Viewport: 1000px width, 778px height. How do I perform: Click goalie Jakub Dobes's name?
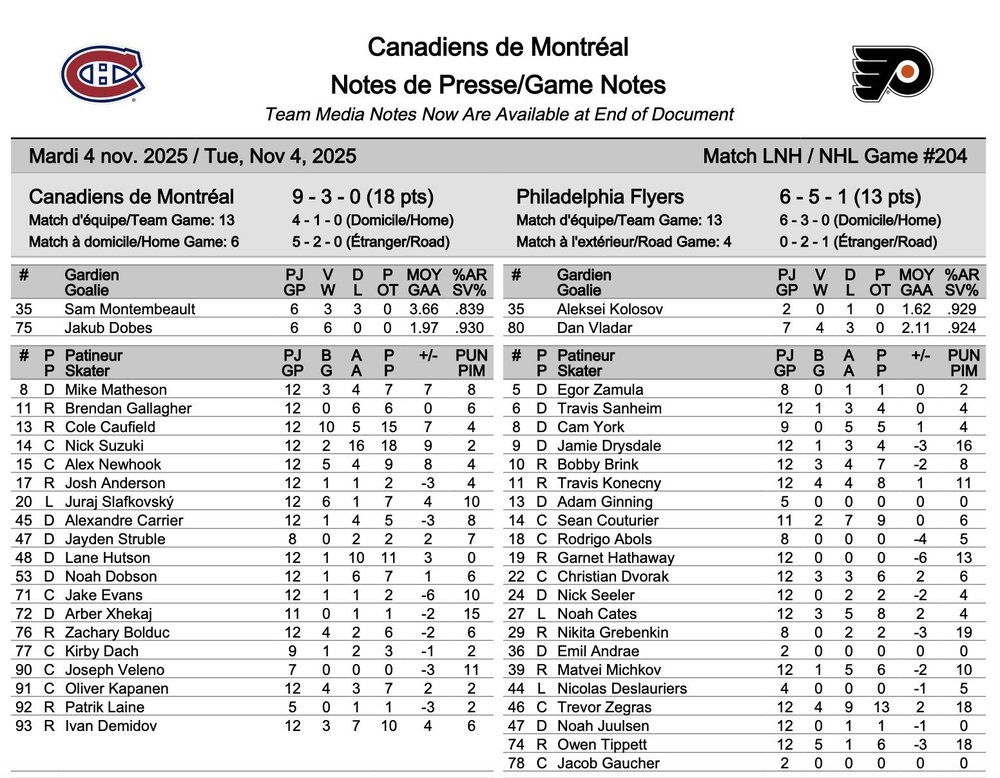[110, 327]
